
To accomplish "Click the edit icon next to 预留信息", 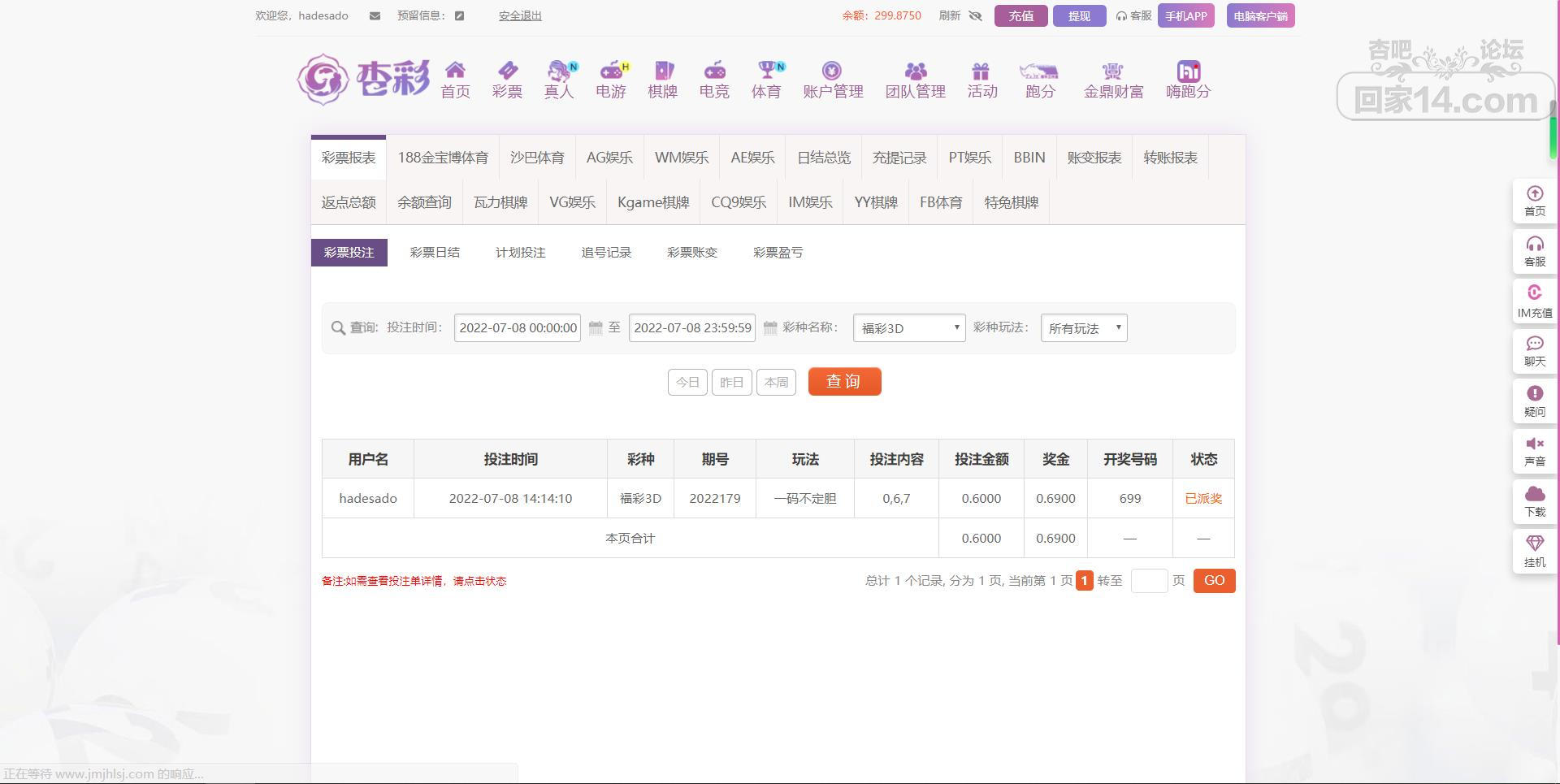I will [x=459, y=16].
